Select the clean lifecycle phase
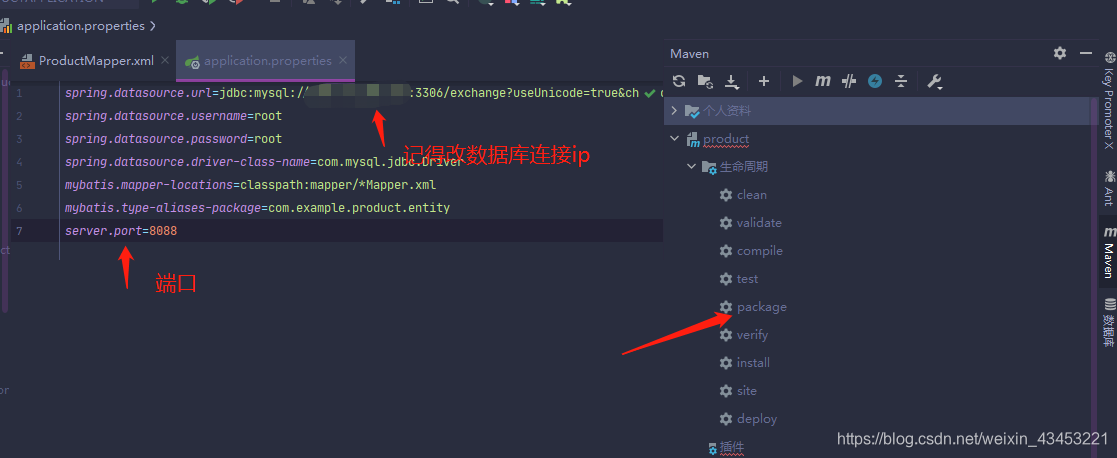 [752, 194]
